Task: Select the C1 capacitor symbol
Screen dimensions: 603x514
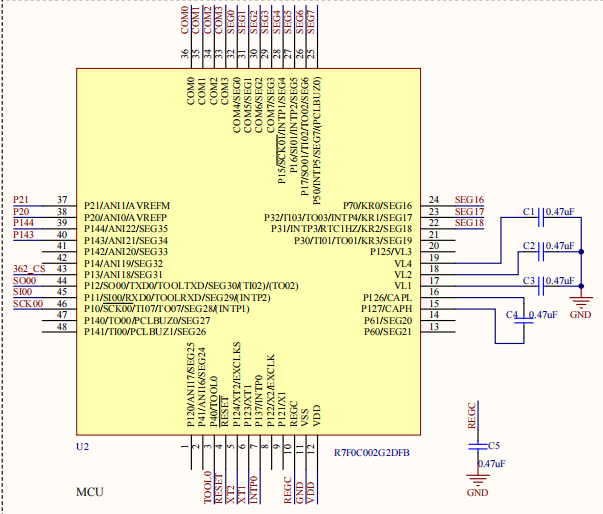Action: (x=541, y=217)
